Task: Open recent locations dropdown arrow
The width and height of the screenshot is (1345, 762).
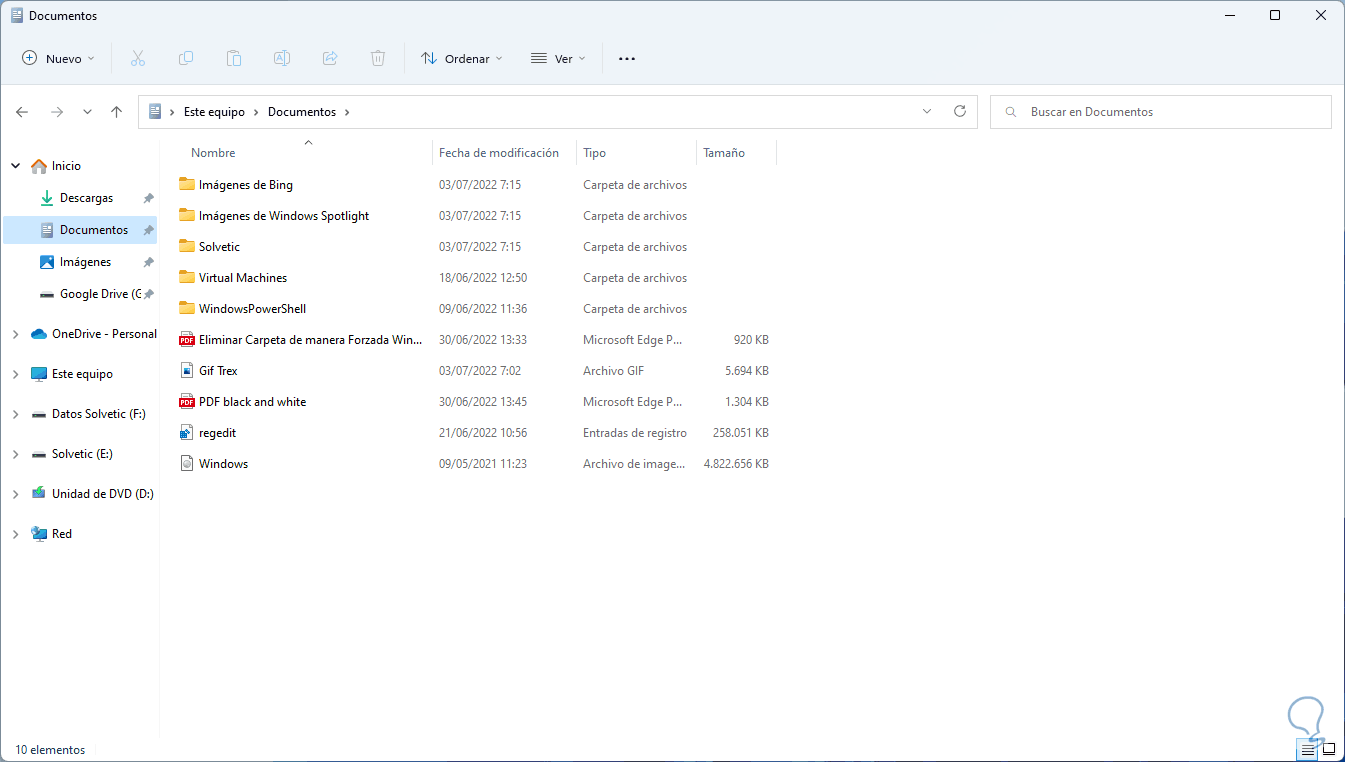Action: (x=87, y=112)
